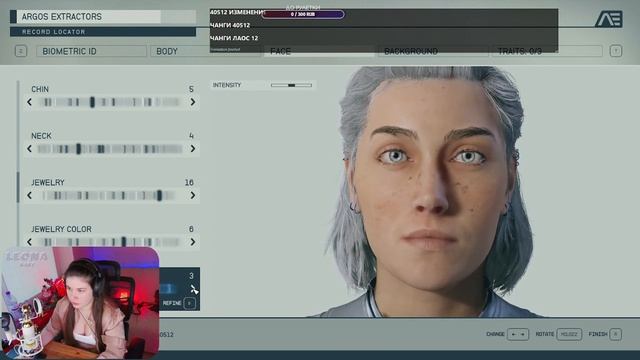The width and height of the screenshot is (640, 360).
Task: Click the Finish key button
Action: (616, 334)
